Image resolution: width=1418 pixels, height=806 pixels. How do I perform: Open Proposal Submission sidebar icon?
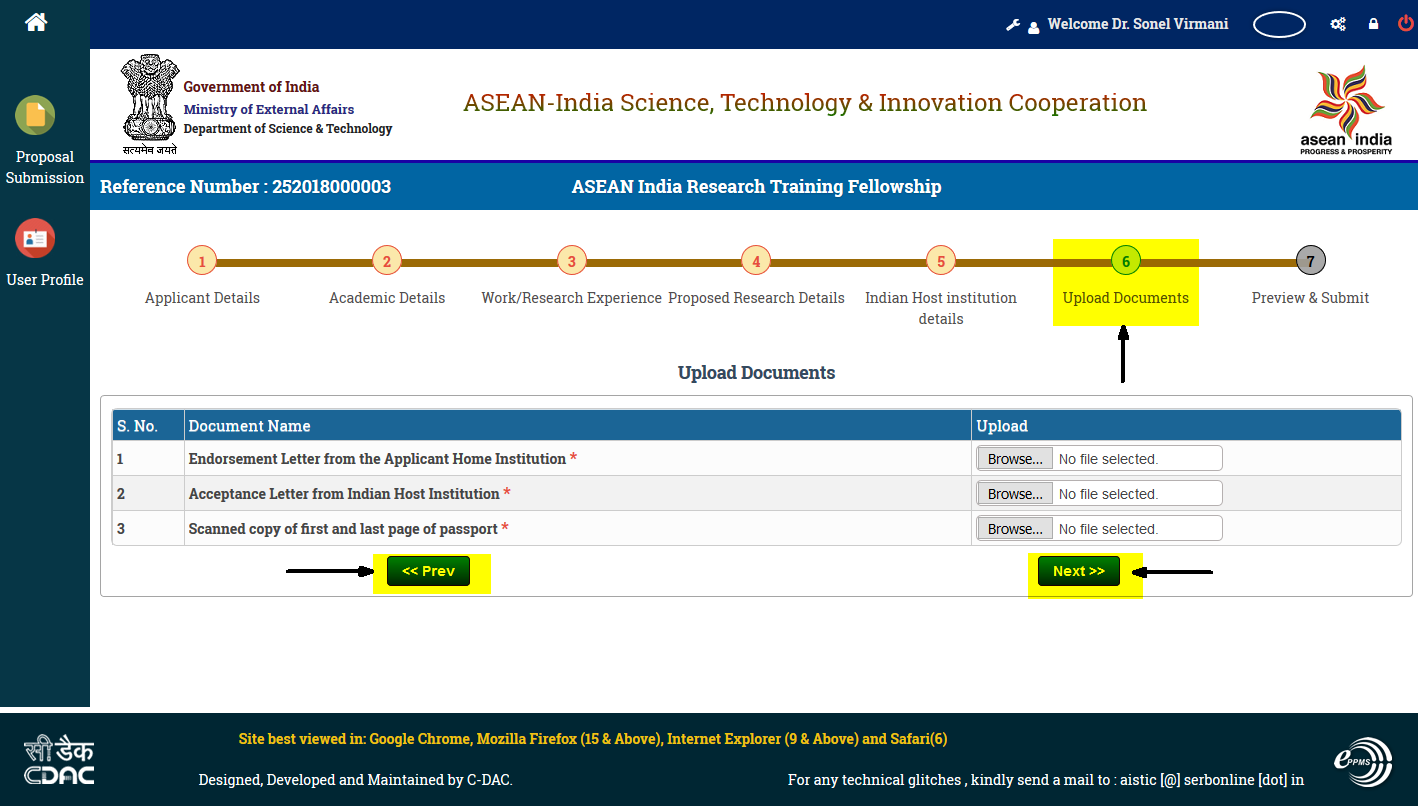(35, 116)
